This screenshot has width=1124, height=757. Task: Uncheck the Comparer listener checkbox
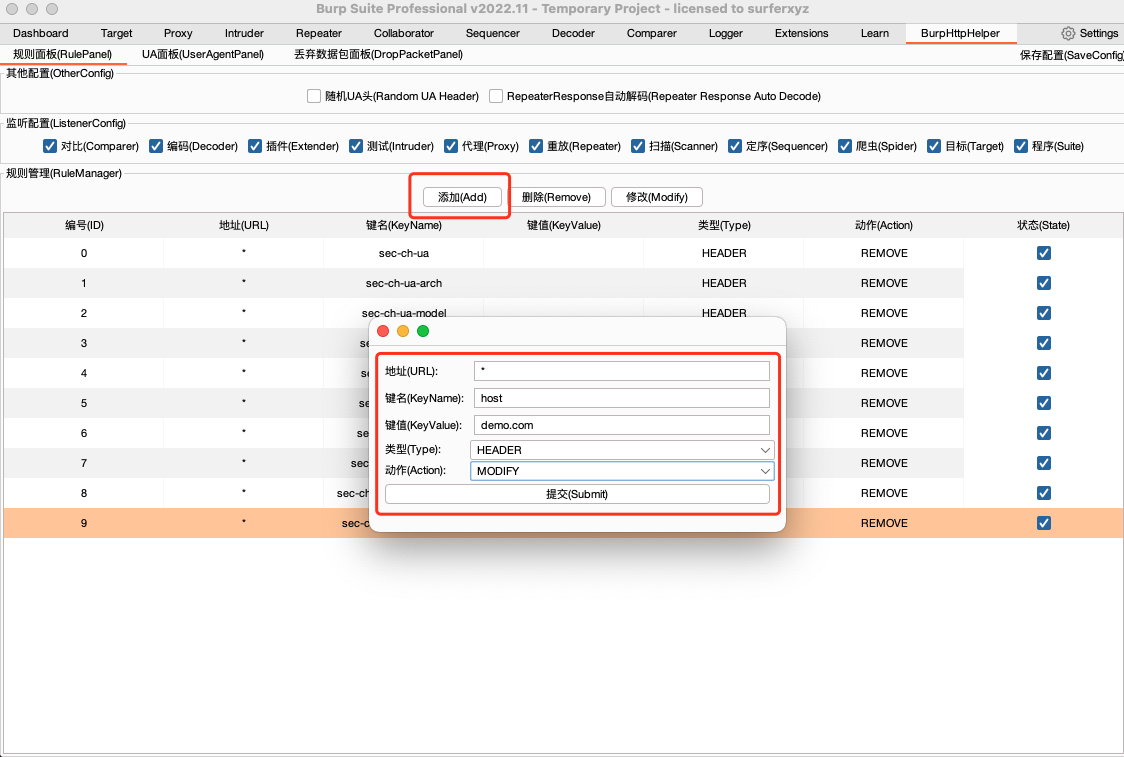(x=49, y=146)
